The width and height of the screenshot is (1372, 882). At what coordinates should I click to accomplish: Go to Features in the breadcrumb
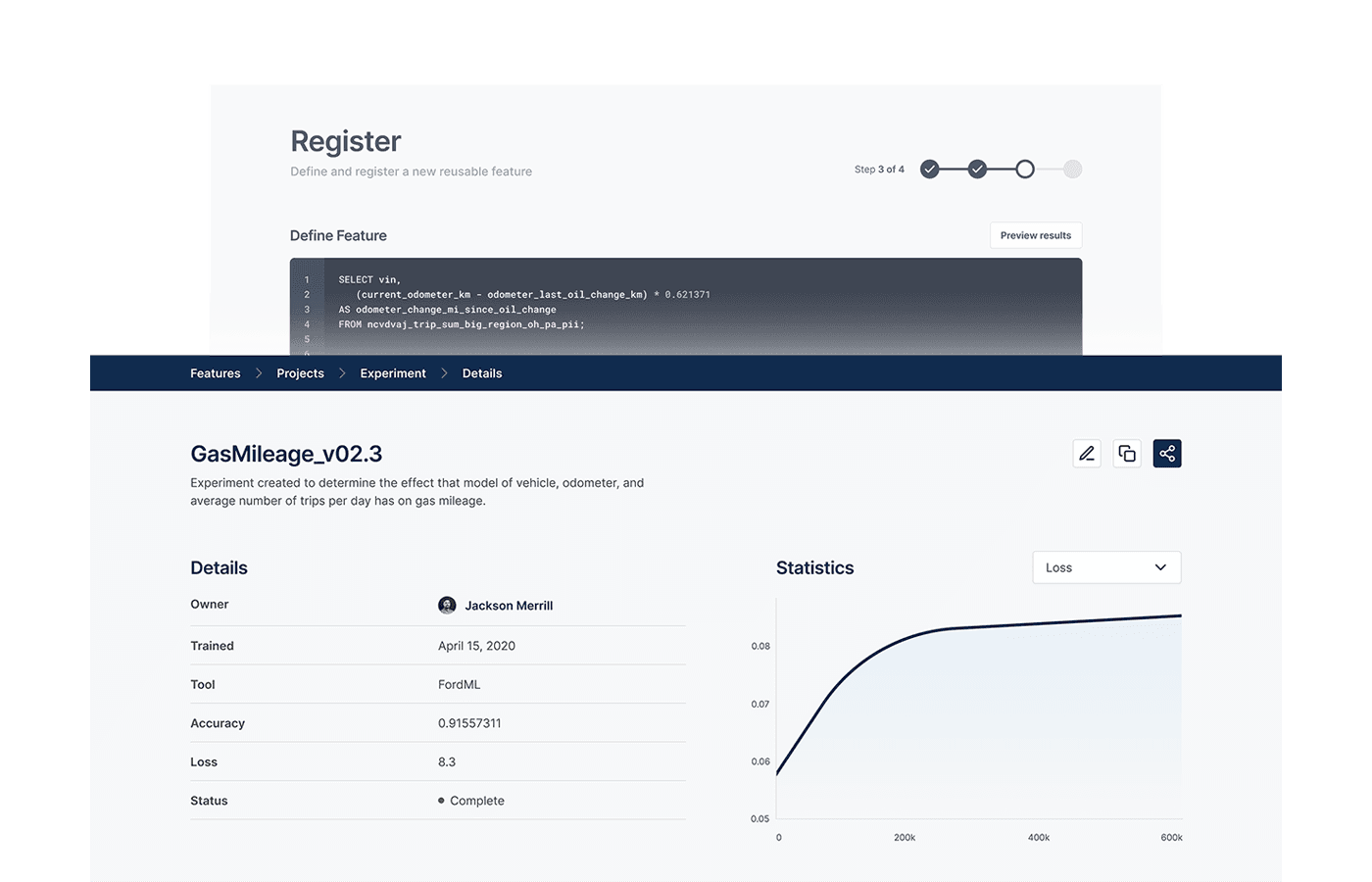[x=216, y=373]
